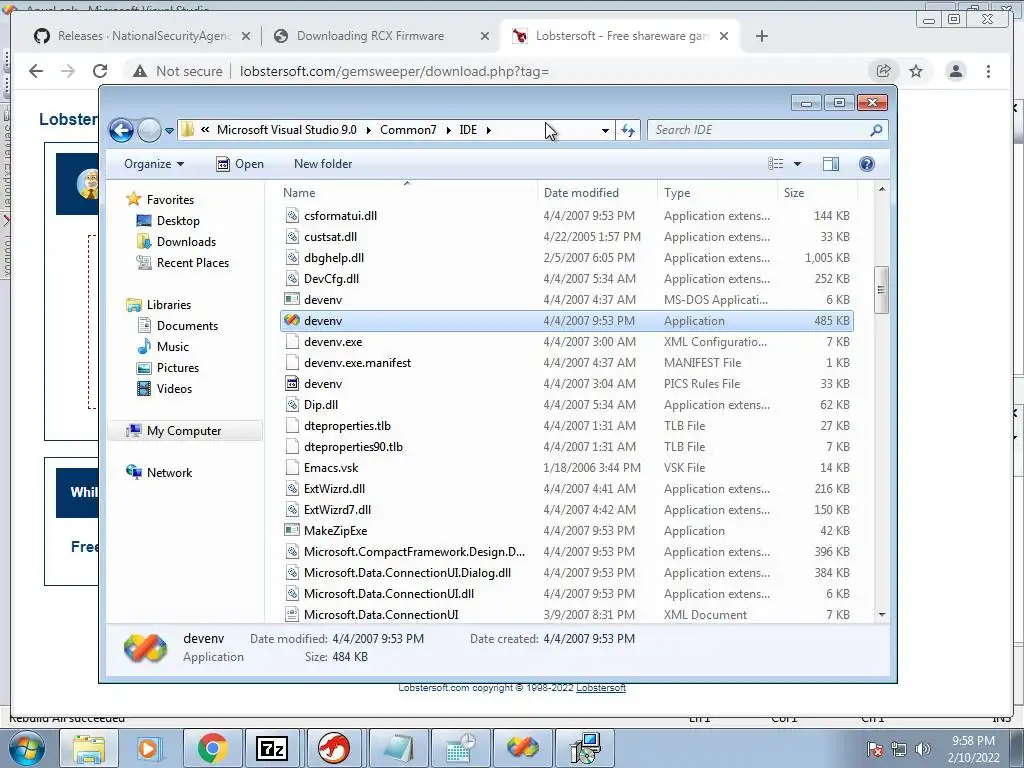
Task: Open Chrome profile icon
Action: (955, 71)
